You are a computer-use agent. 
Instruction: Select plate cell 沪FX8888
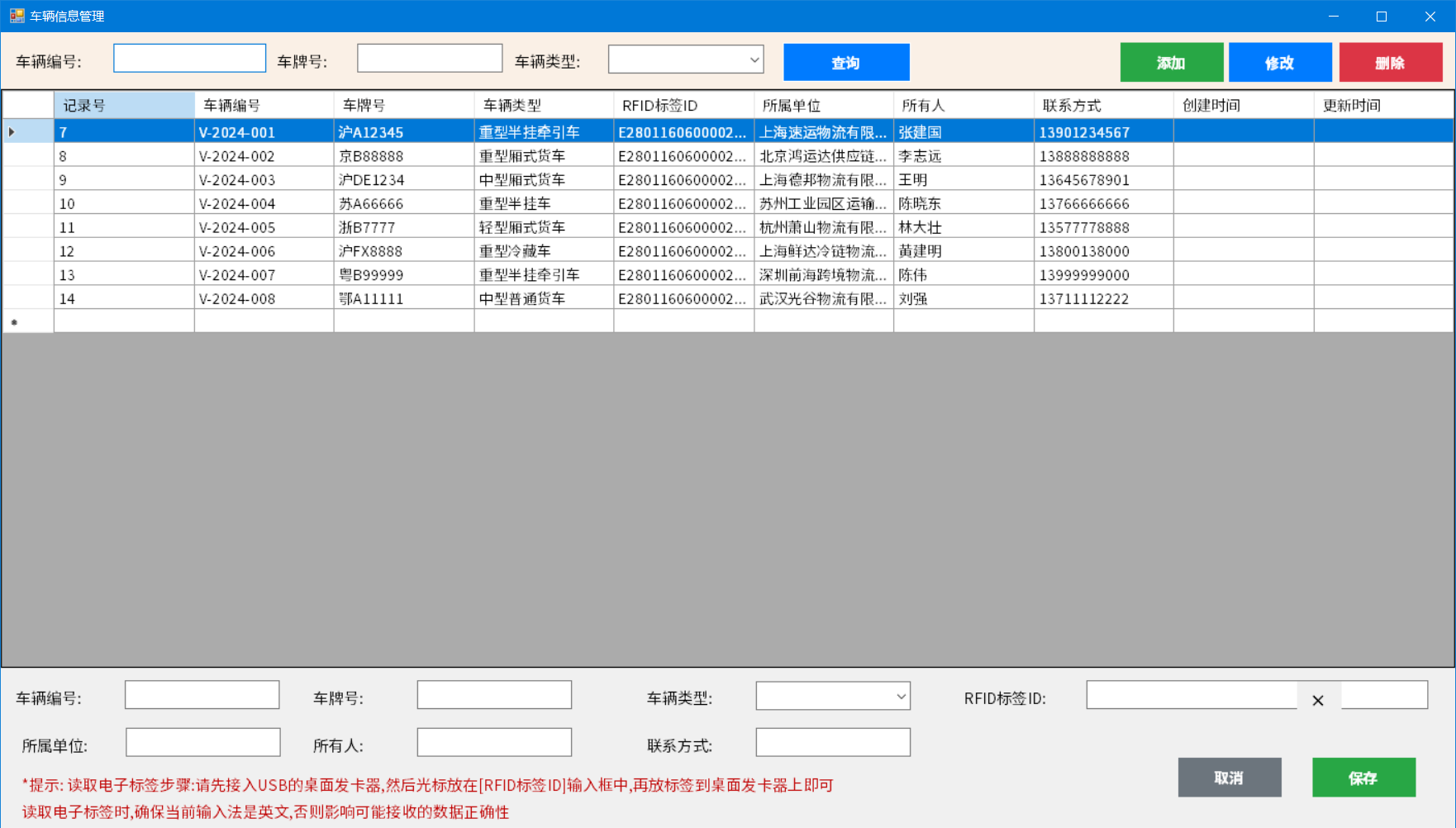coord(404,251)
